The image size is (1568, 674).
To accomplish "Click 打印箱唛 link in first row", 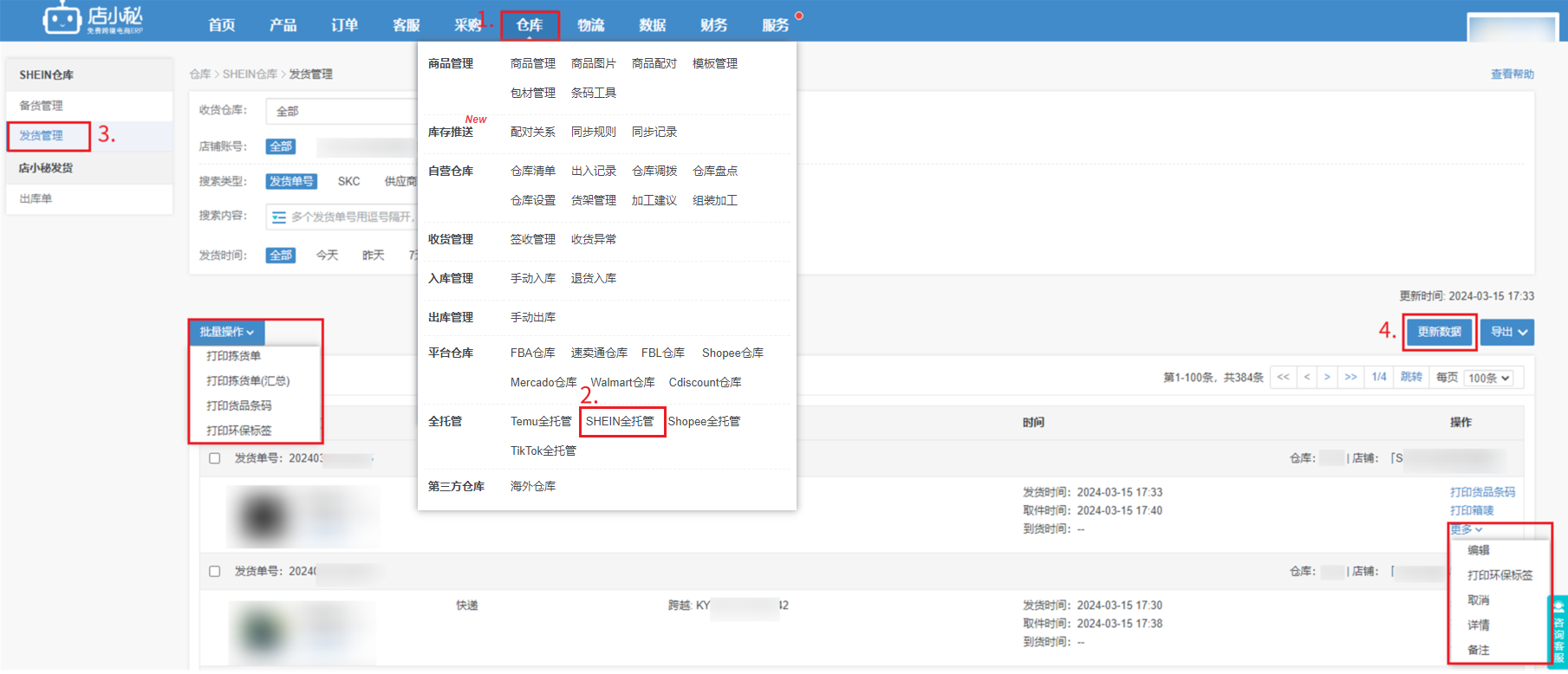I will (1472, 510).
